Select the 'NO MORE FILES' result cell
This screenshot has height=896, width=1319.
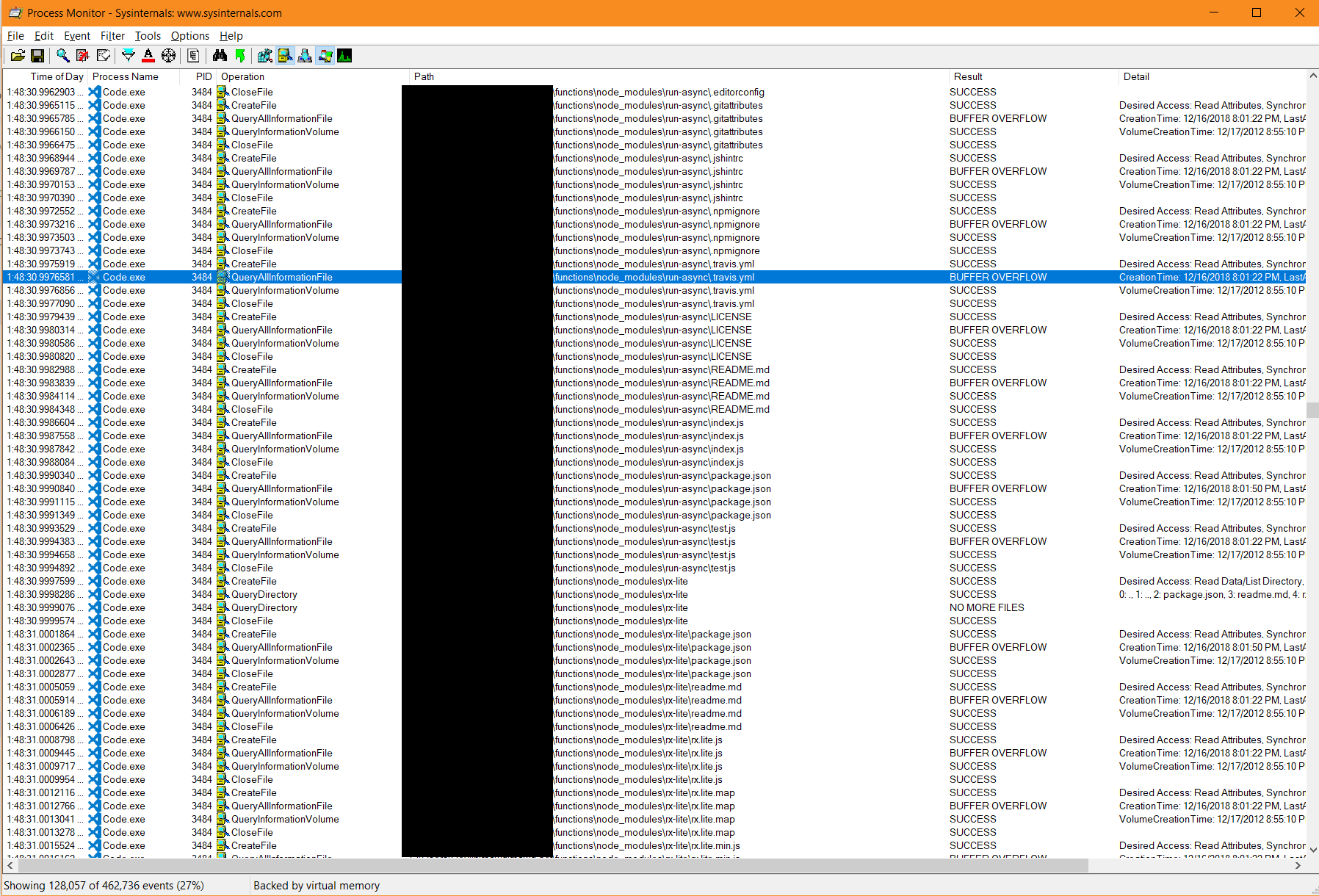[x=986, y=607]
